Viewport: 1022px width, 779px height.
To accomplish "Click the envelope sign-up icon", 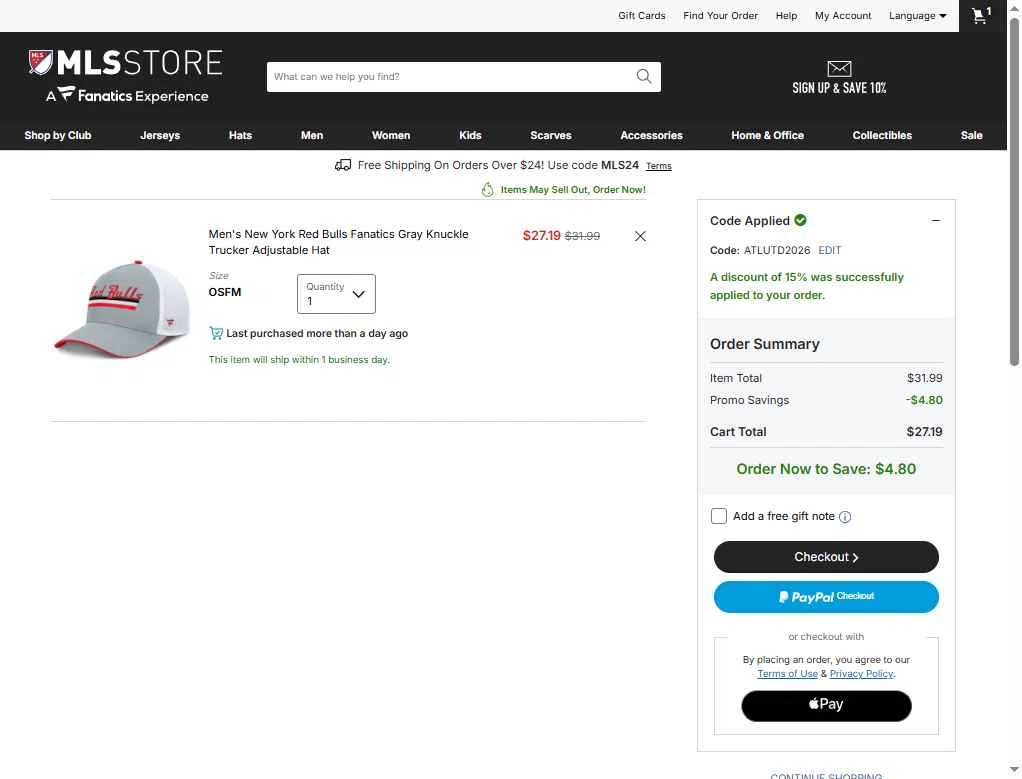I will point(839,68).
